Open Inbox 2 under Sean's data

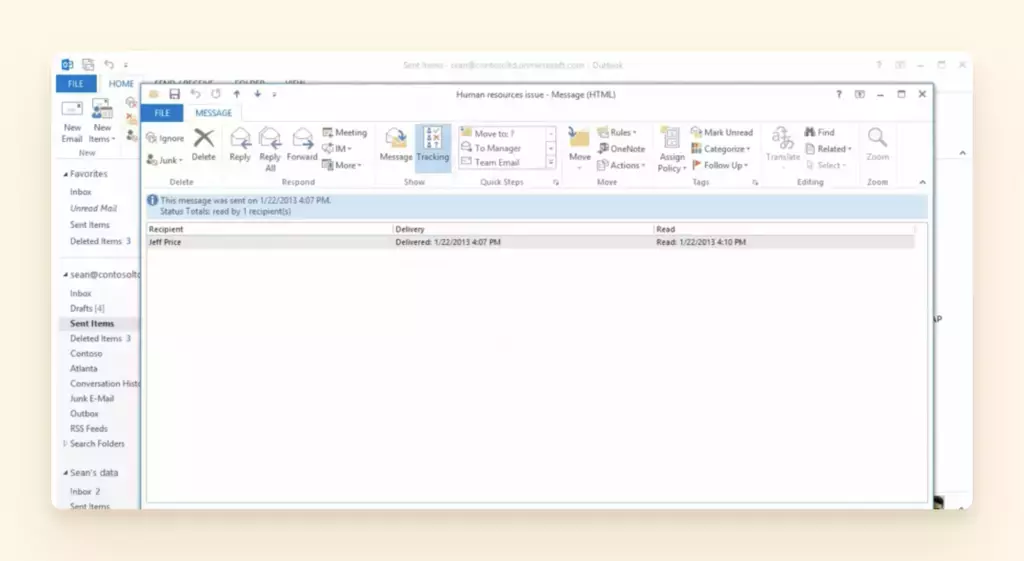pos(85,491)
